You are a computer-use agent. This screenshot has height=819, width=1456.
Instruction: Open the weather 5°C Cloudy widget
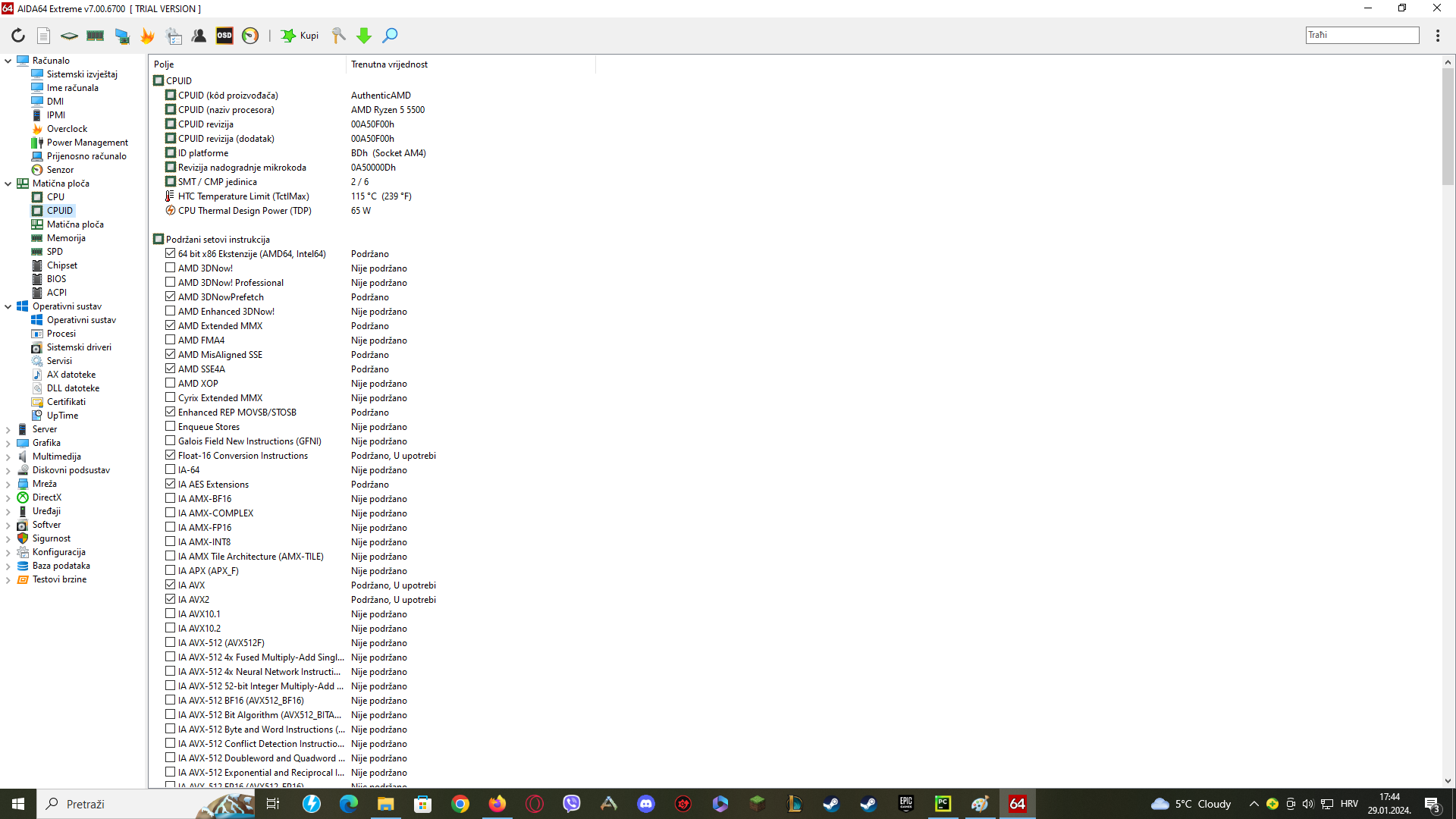coord(1191,804)
